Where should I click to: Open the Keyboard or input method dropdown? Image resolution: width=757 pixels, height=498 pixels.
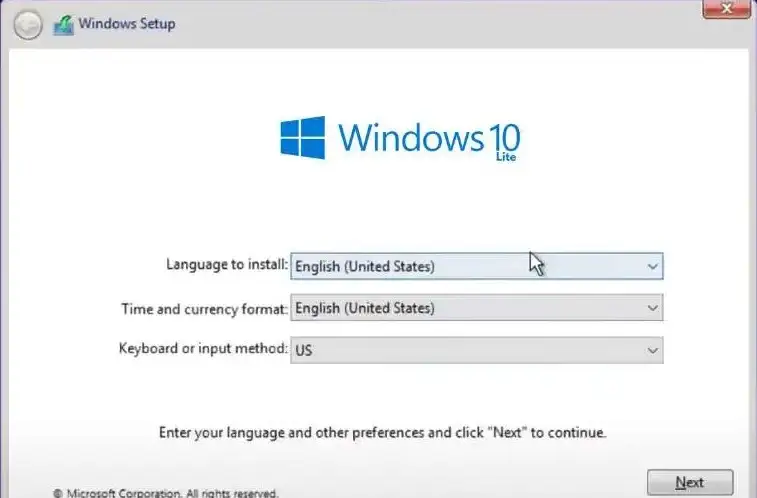point(476,350)
